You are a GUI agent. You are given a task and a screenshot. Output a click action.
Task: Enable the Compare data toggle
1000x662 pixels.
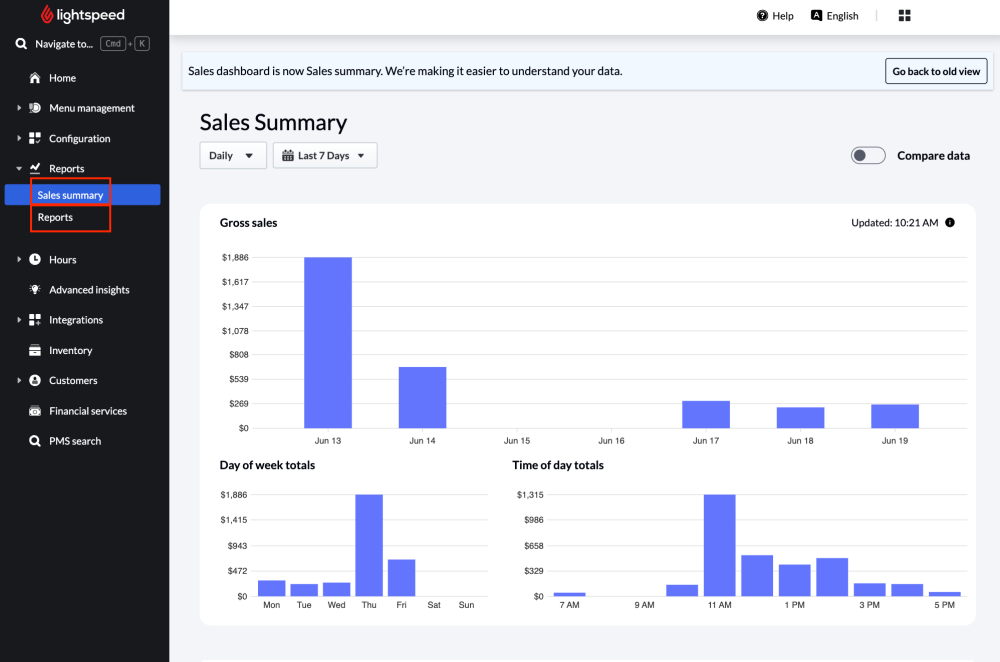868,155
